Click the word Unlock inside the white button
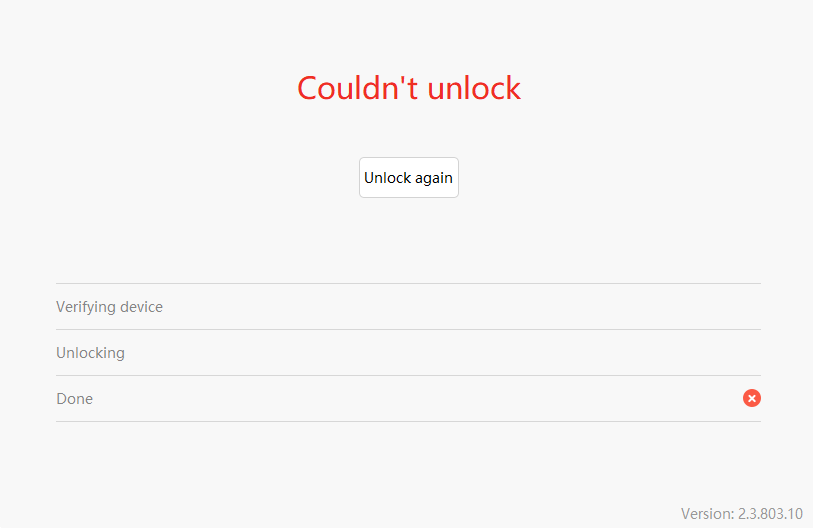The image size is (813, 529). [x=388, y=177]
